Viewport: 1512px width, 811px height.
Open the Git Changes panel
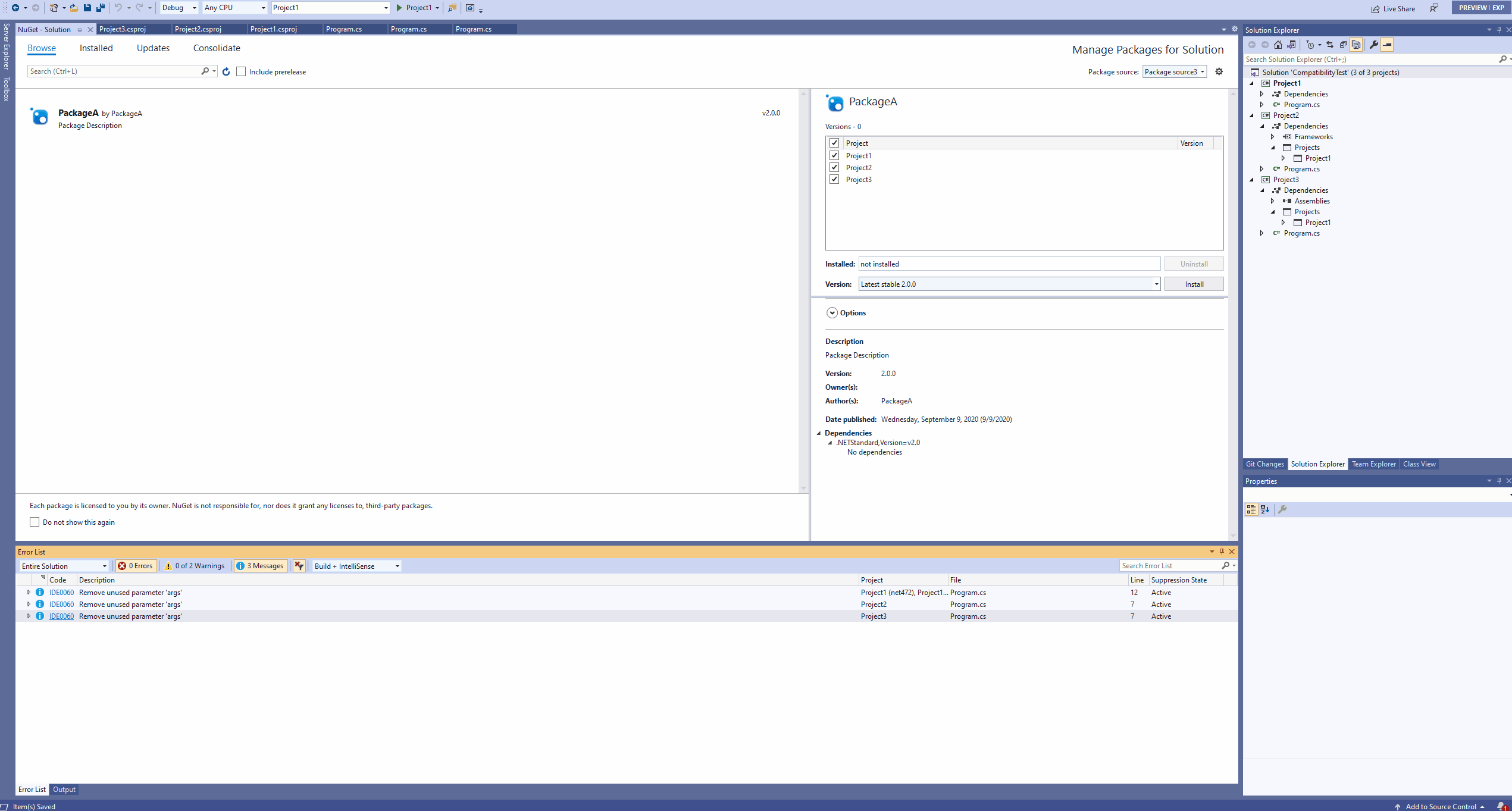pos(1264,464)
